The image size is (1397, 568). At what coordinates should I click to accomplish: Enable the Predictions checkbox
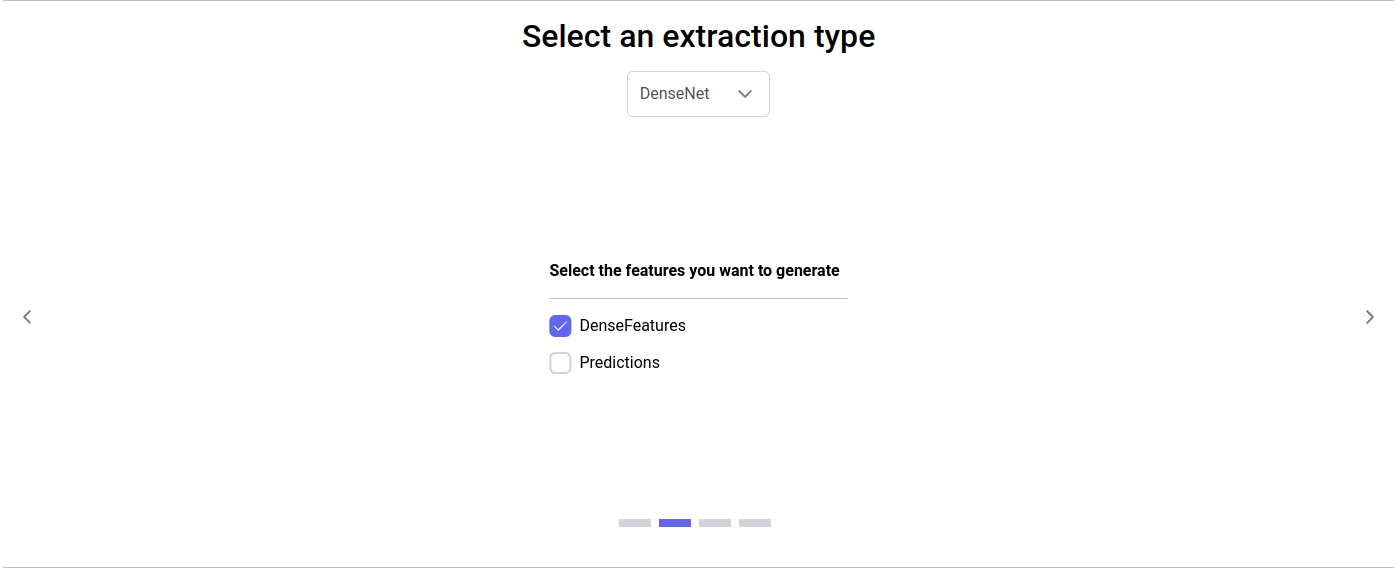pyautogui.click(x=560, y=363)
